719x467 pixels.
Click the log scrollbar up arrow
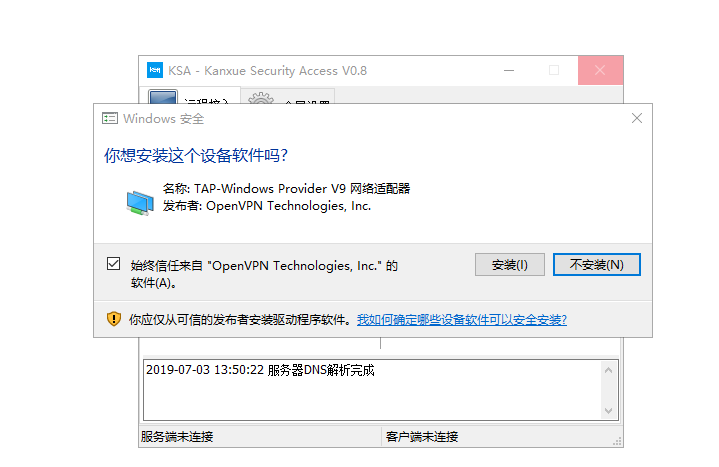(x=608, y=370)
